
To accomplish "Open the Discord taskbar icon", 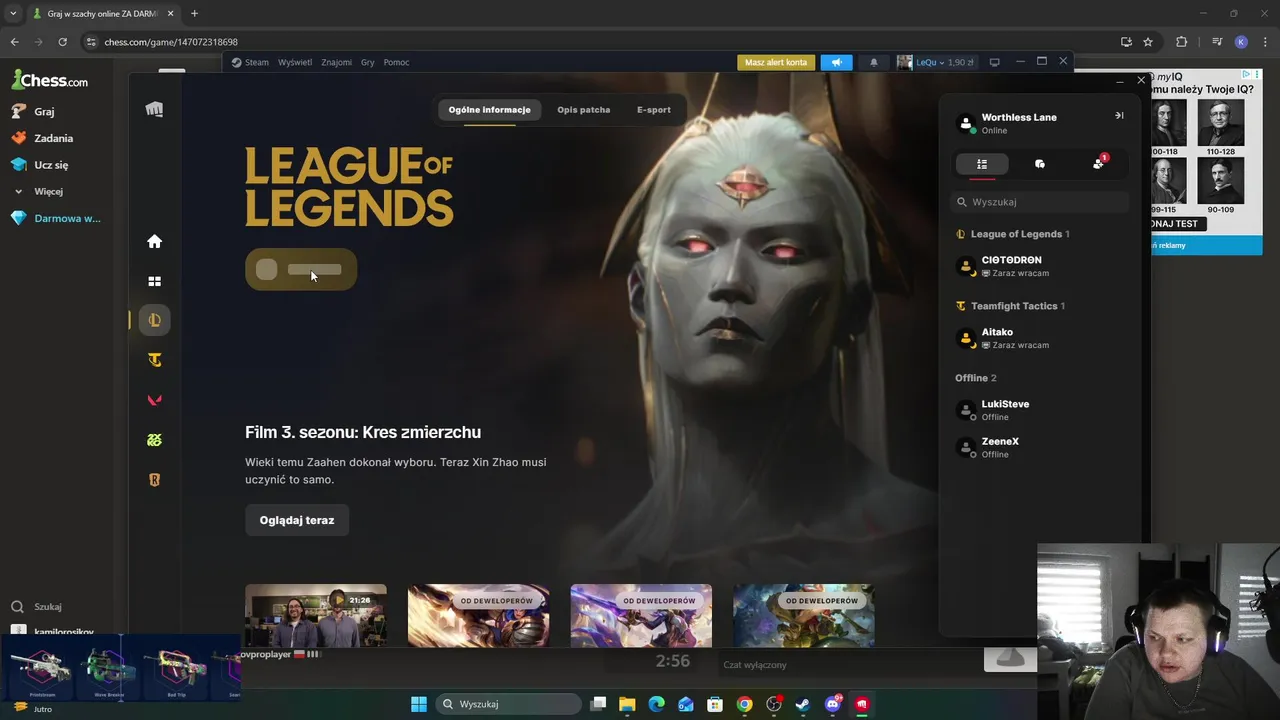I will tap(832, 704).
